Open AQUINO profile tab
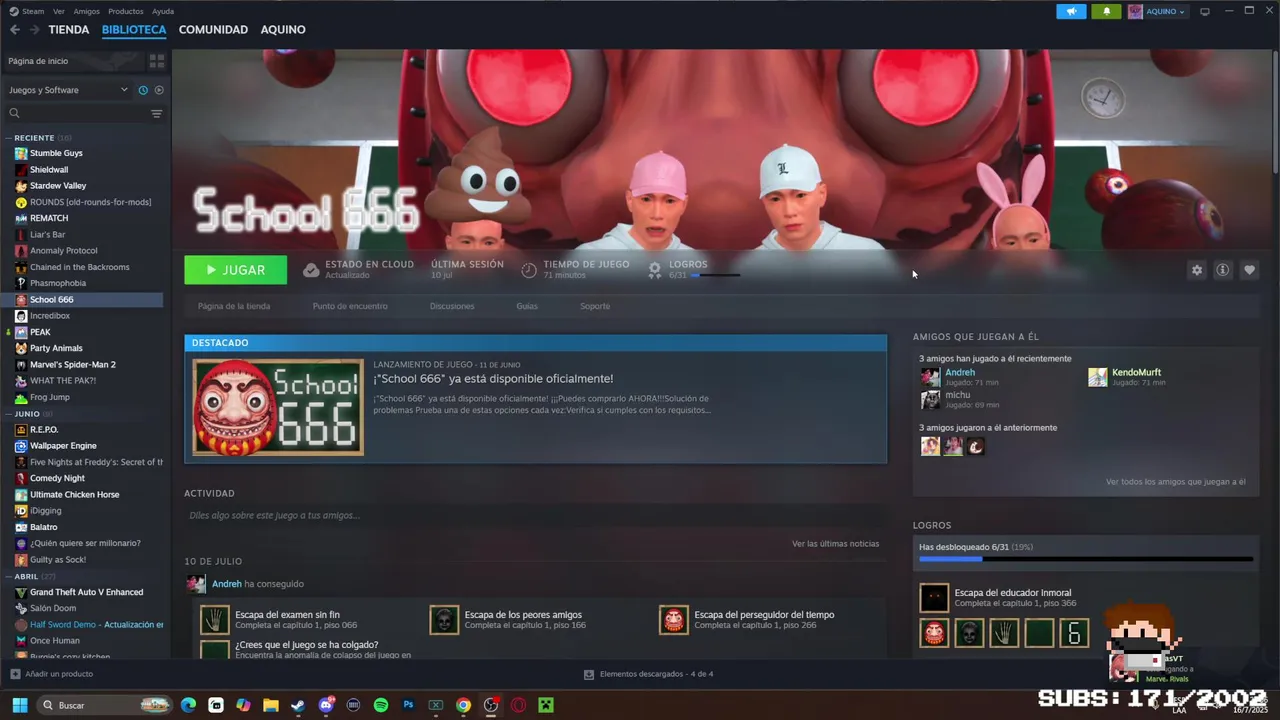This screenshot has height=720, width=1280. [x=283, y=30]
